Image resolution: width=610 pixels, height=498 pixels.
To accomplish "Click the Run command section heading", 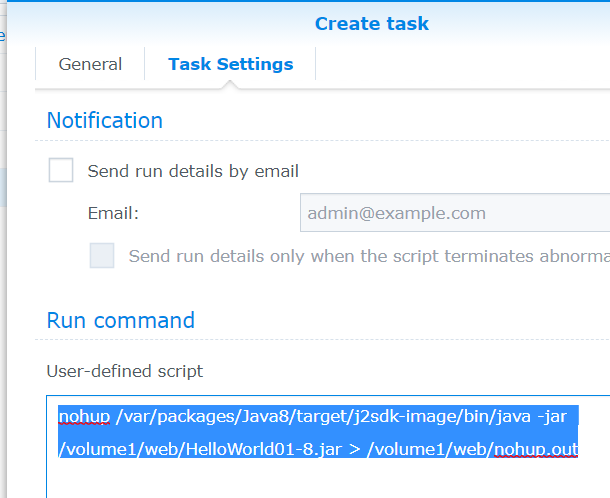I will tap(121, 320).
